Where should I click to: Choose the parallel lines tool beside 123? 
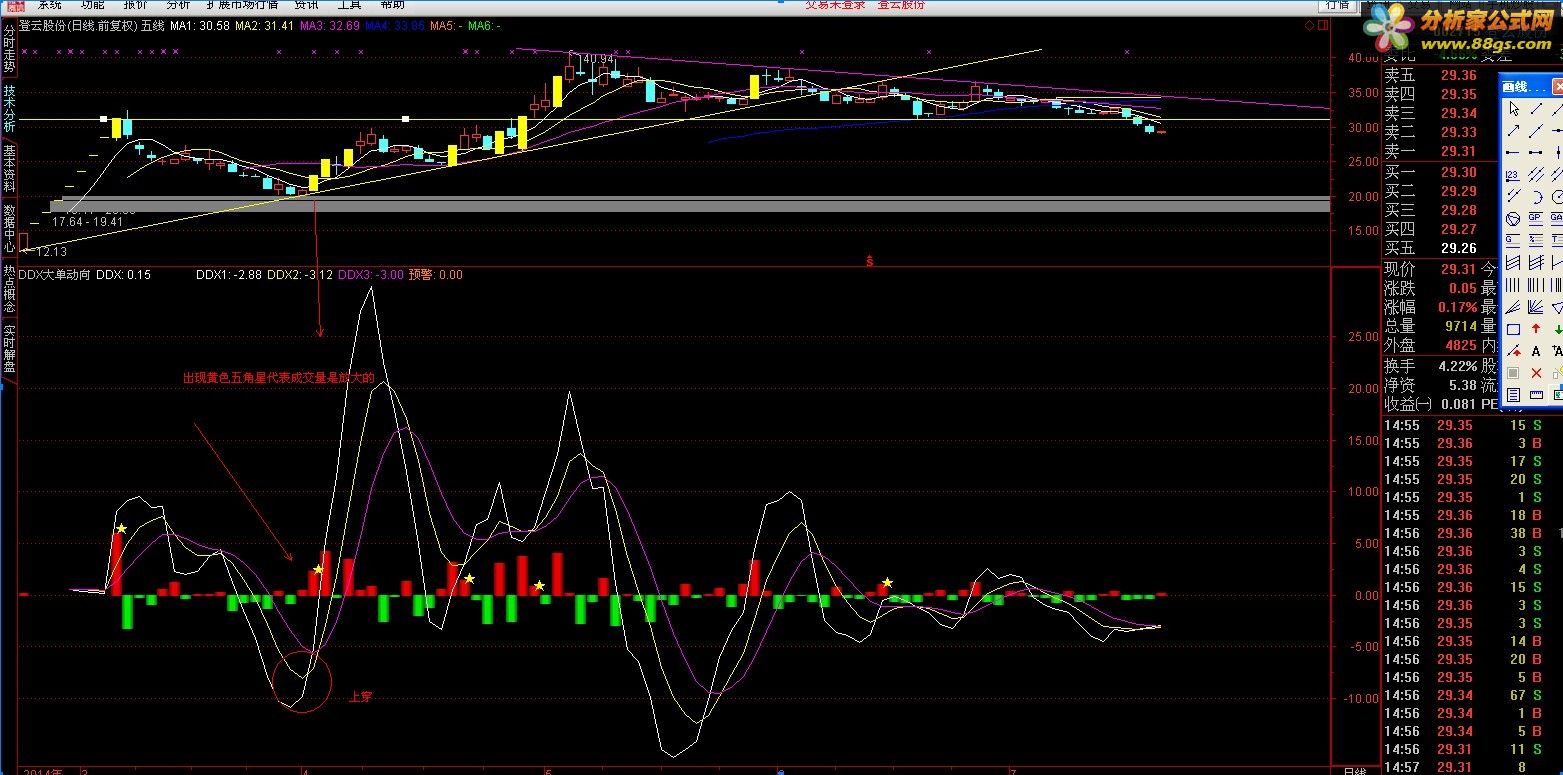pos(1536,174)
